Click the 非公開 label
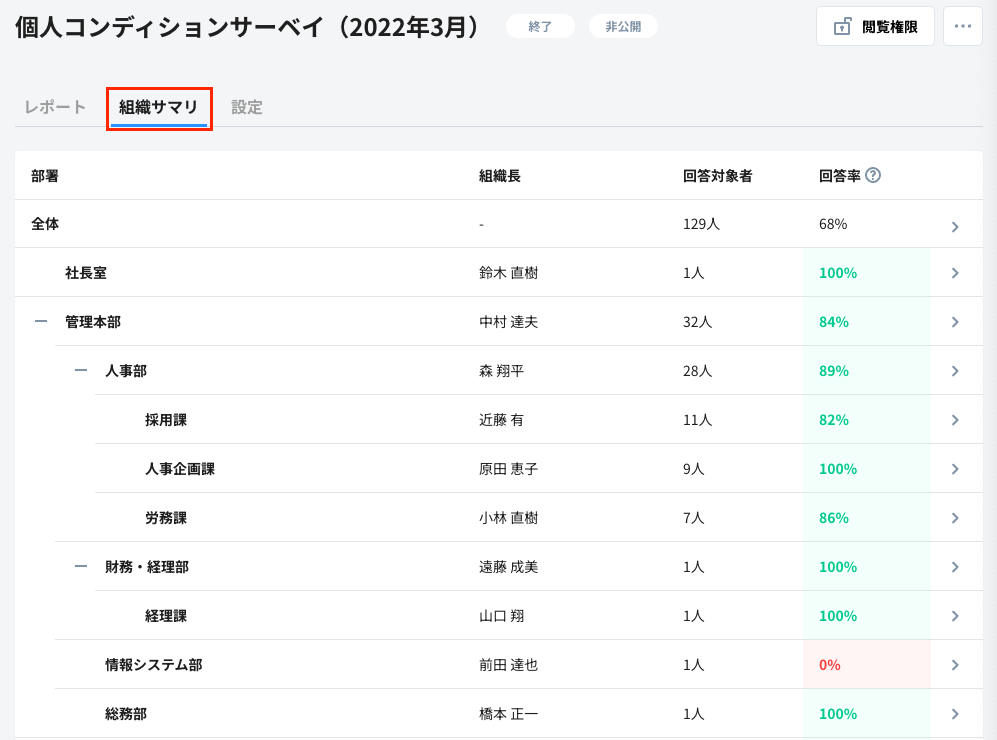The image size is (997, 740). (623, 26)
